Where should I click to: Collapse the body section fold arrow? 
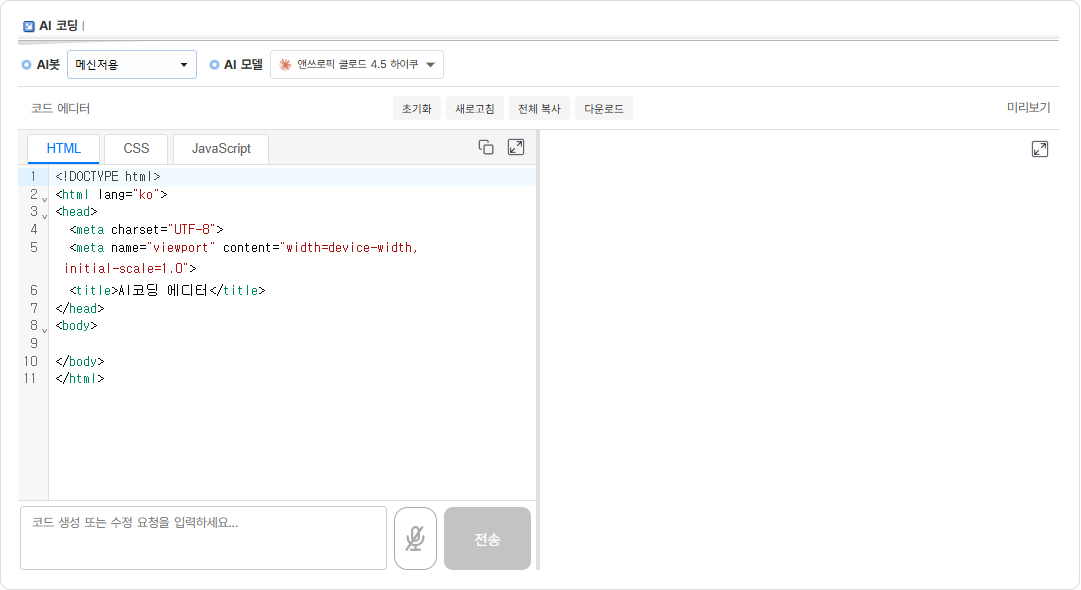44,329
